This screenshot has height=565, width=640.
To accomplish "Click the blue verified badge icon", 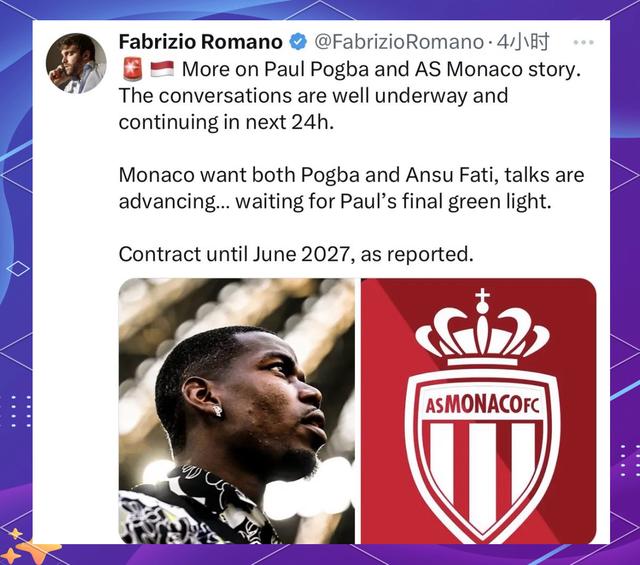I will (298, 42).
